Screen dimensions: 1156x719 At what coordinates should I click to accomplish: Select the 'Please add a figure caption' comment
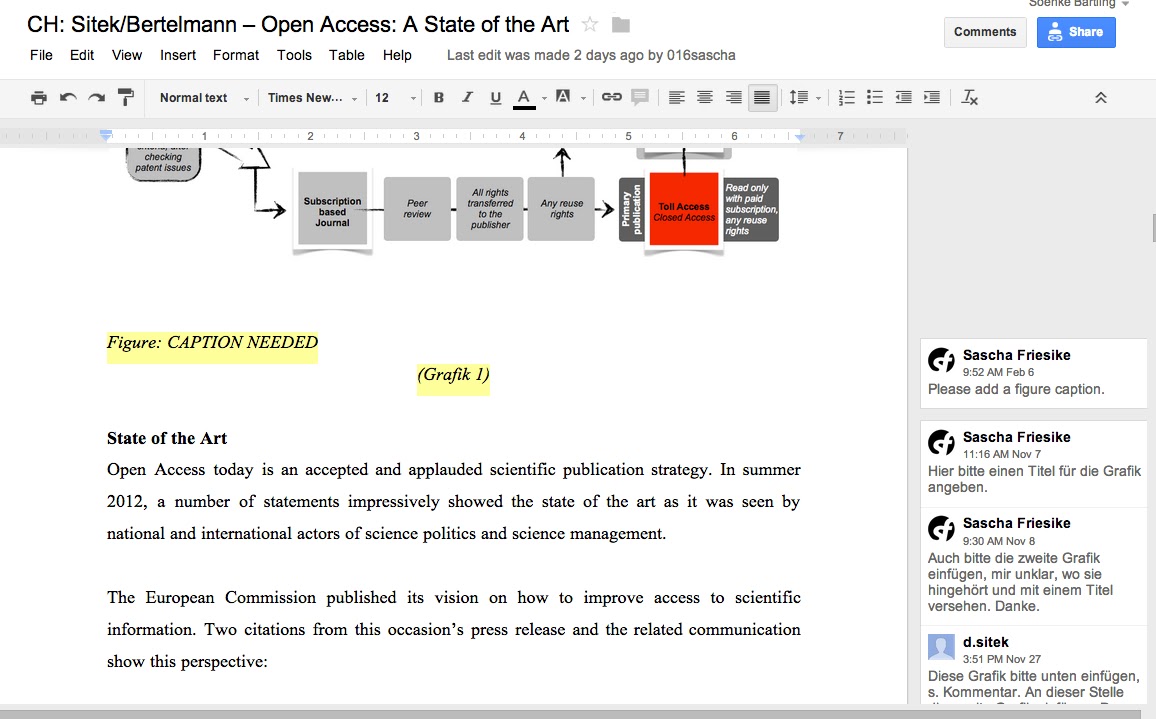coord(1034,373)
